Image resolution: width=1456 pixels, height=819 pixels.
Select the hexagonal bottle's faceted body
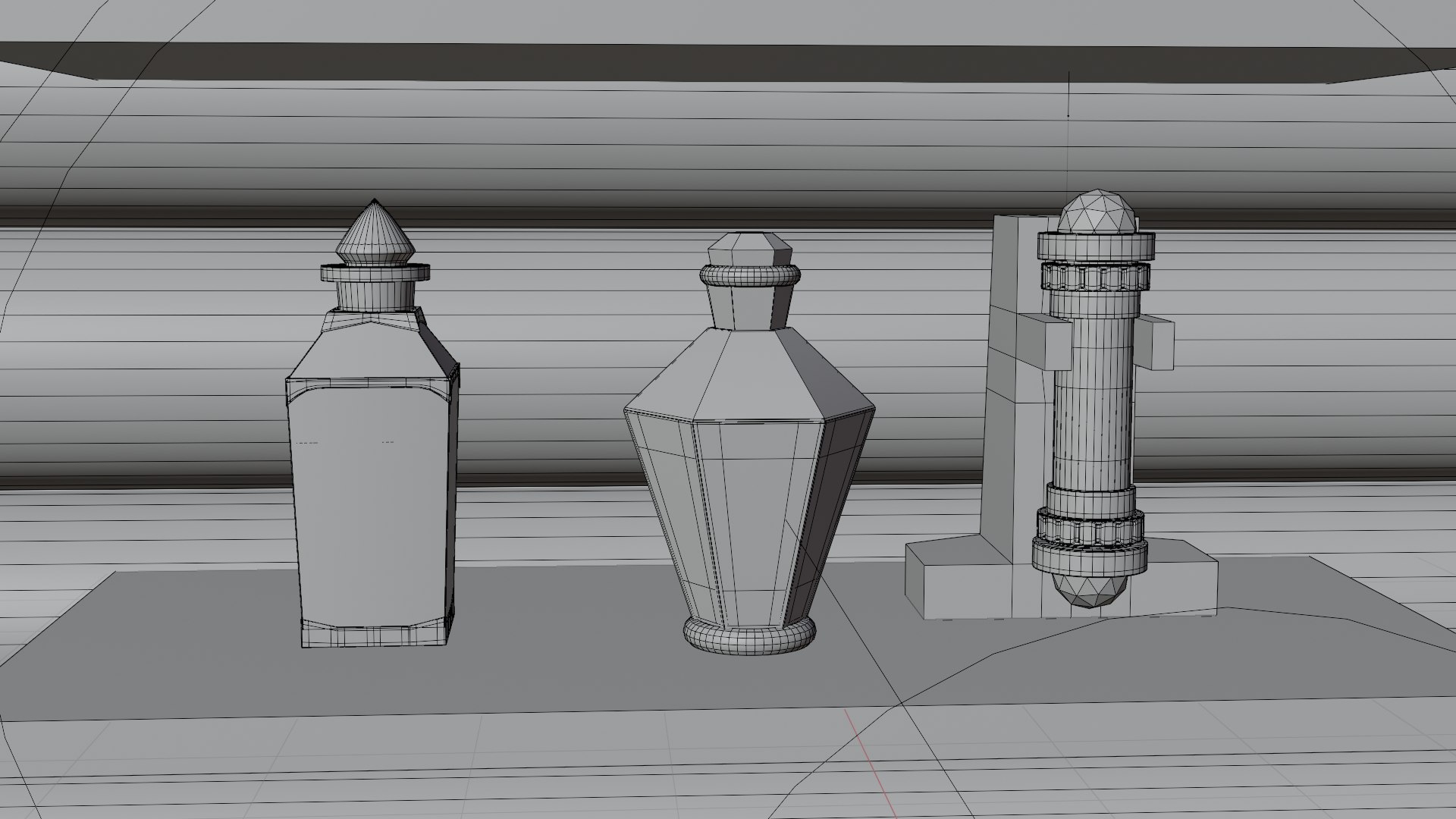click(x=749, y=485)
